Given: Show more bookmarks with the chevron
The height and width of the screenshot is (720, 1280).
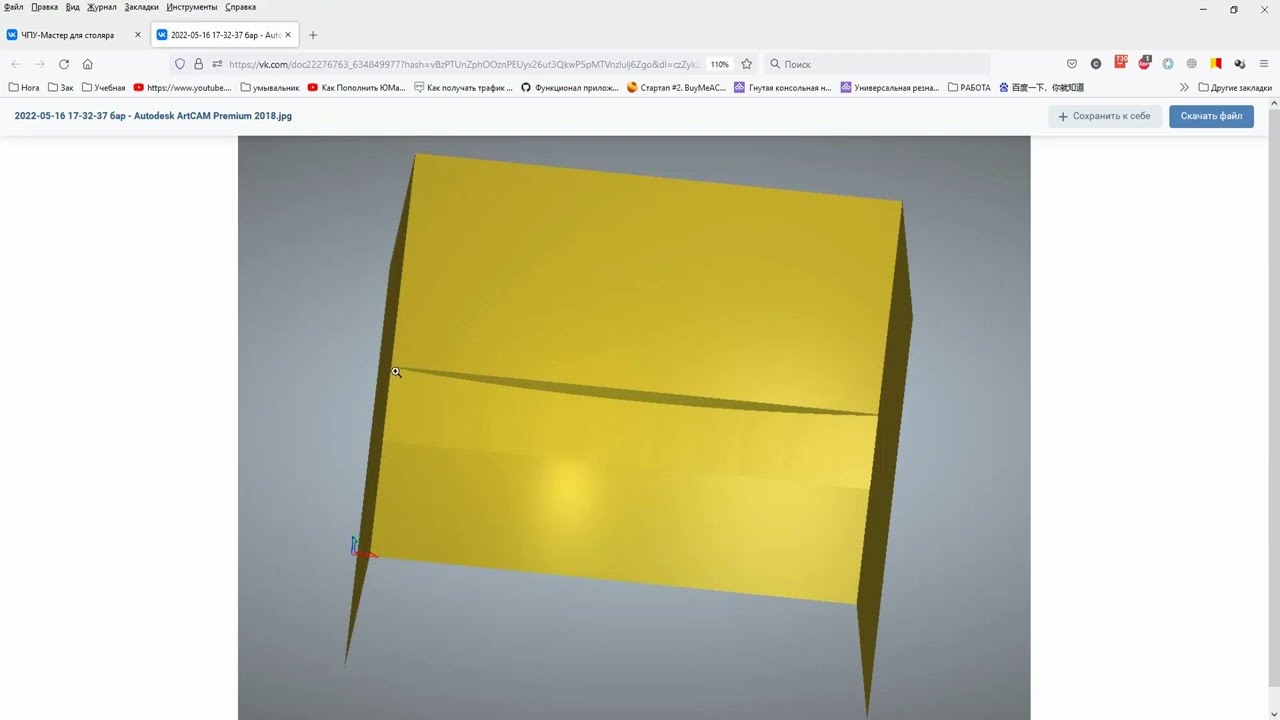Looking at the screenshot, I should [x=1185, y=88].
